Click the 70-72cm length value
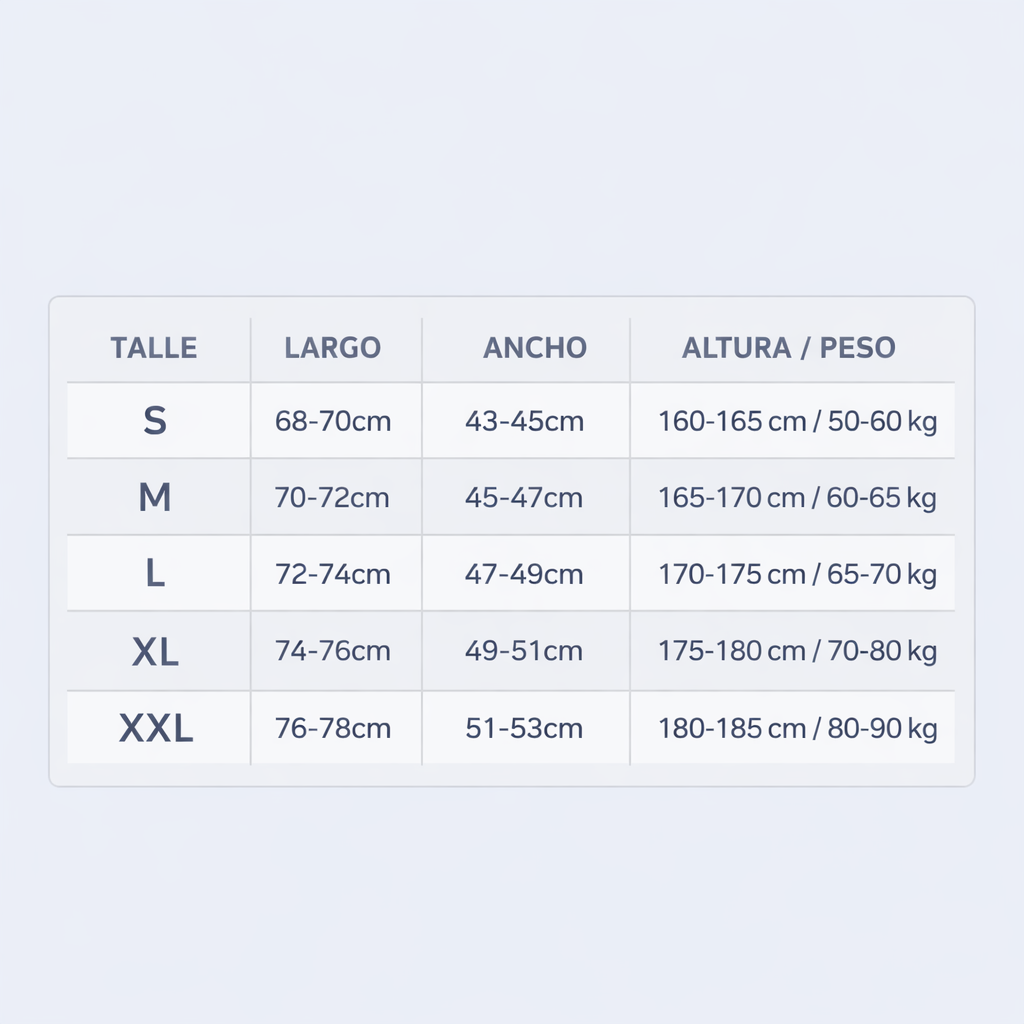This screenshot has height=1024, width=1024. tap(332, 497)
